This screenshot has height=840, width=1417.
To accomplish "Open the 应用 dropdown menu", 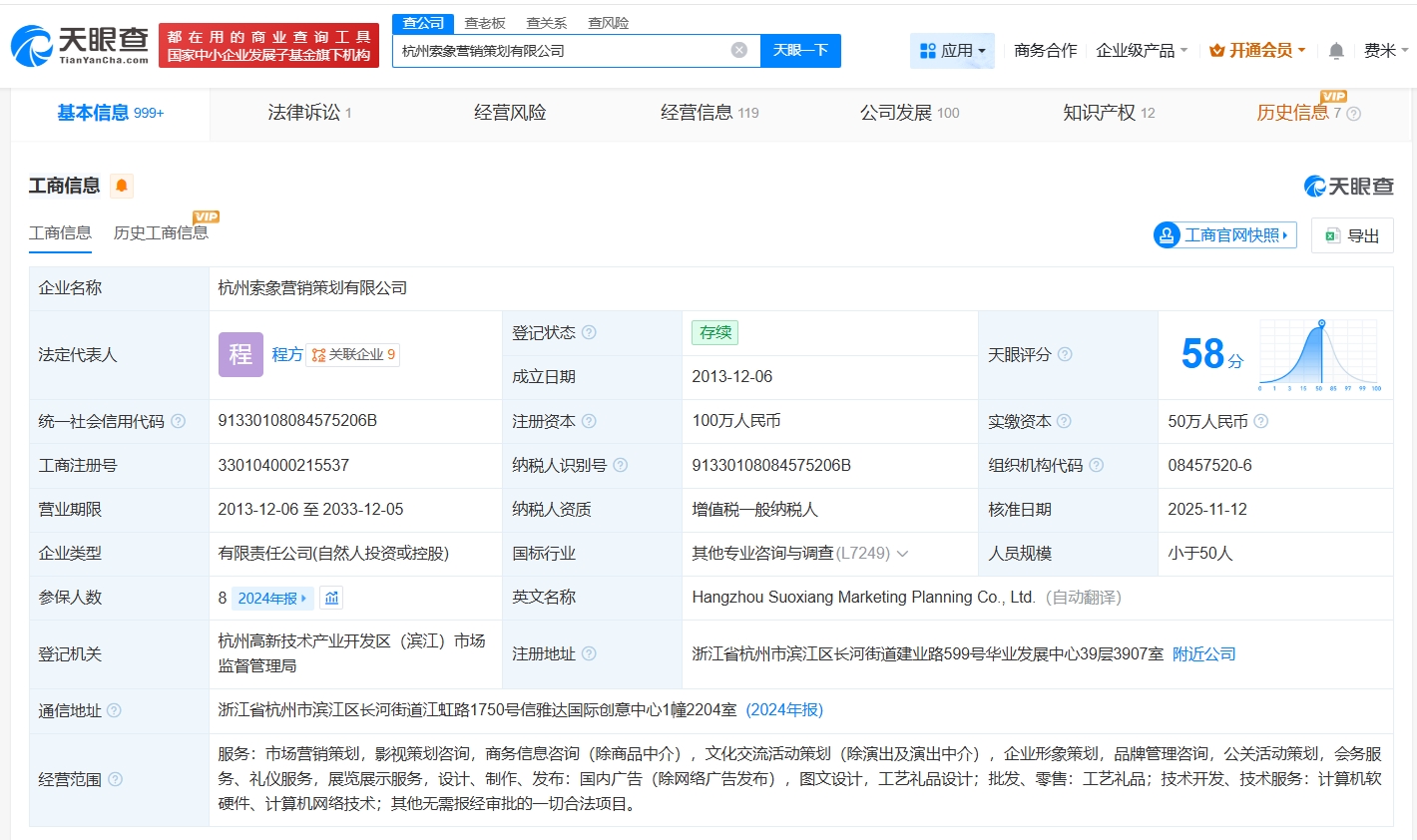I will tap(952, 50).
